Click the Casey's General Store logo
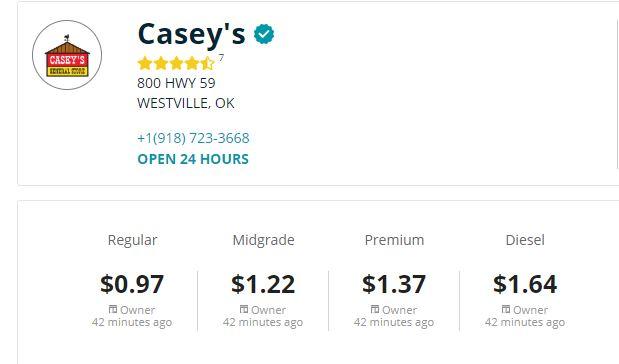619x364 pixels. pos(67,55)
